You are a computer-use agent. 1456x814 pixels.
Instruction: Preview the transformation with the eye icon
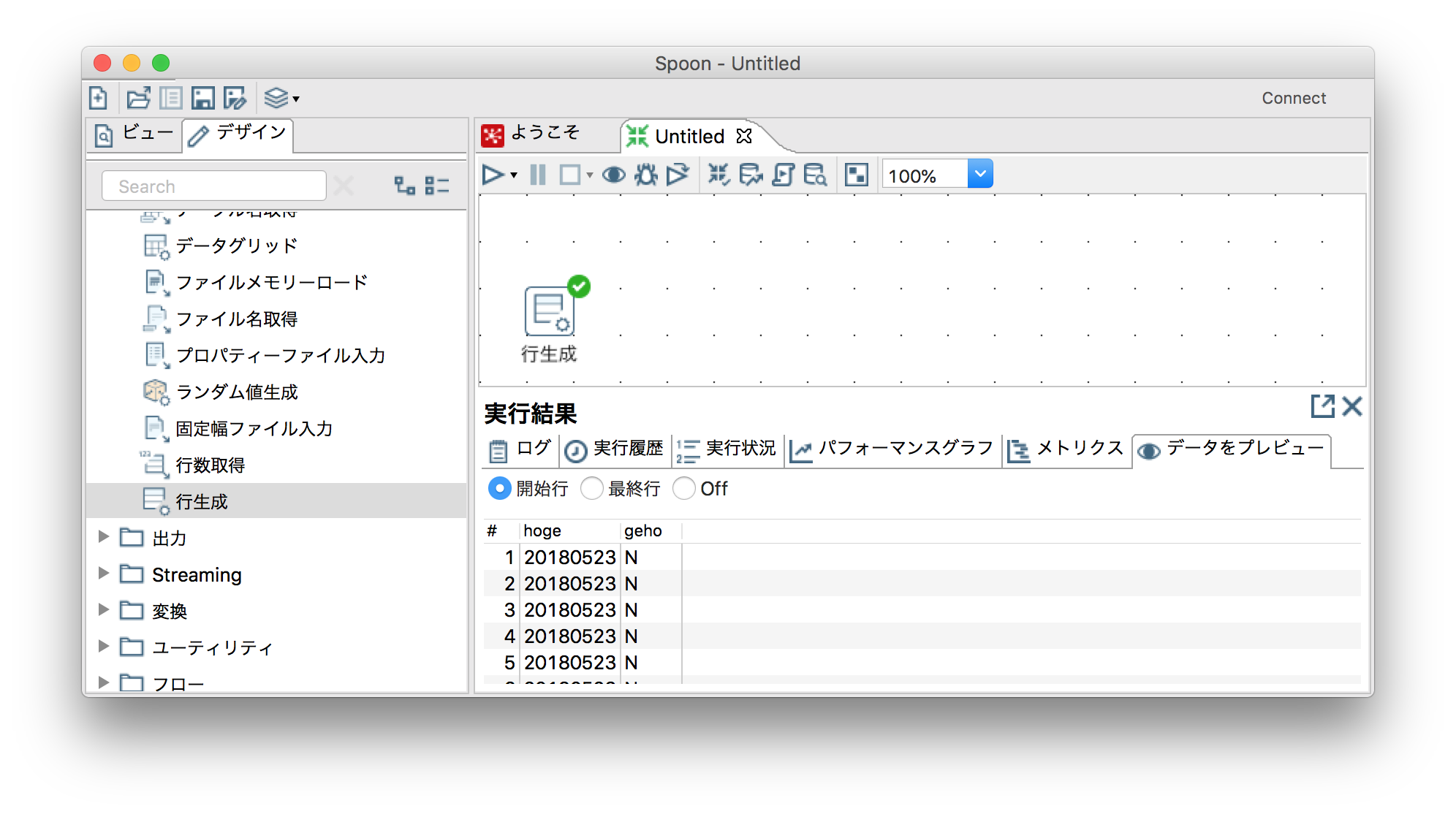[614, 174]
